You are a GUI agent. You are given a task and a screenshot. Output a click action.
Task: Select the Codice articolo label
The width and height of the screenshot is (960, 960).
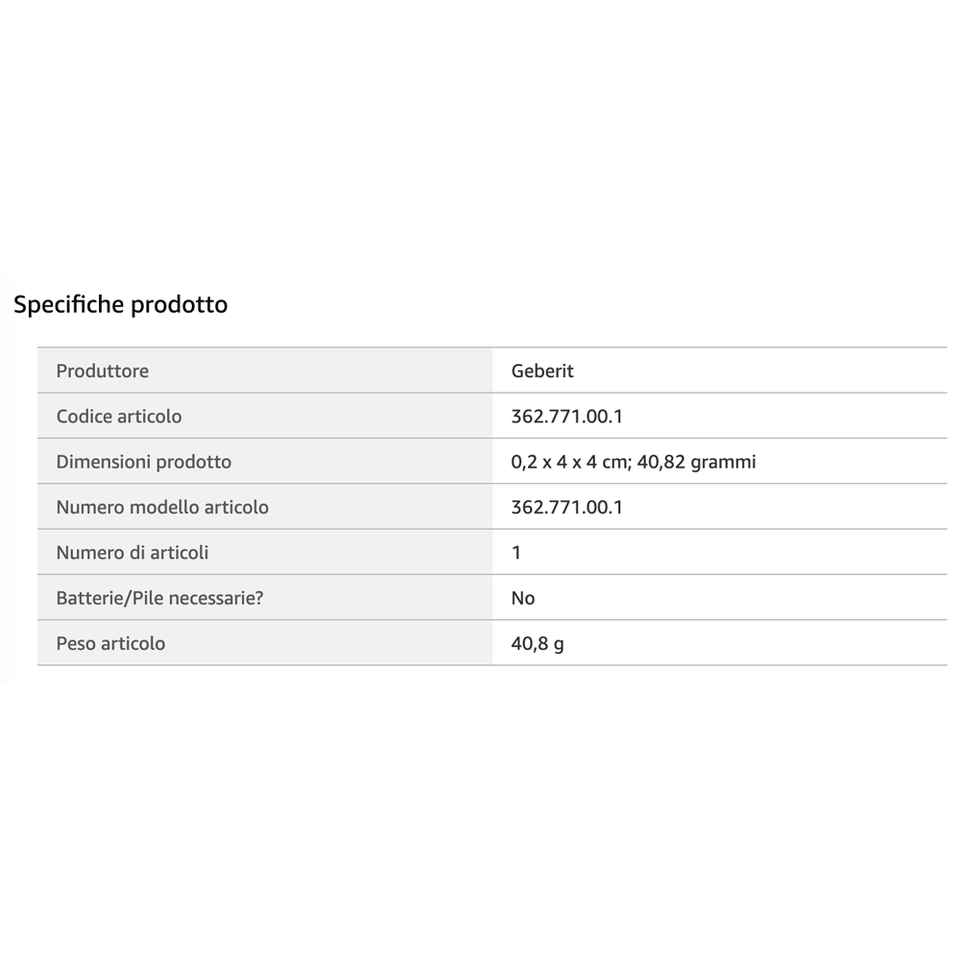119,416
